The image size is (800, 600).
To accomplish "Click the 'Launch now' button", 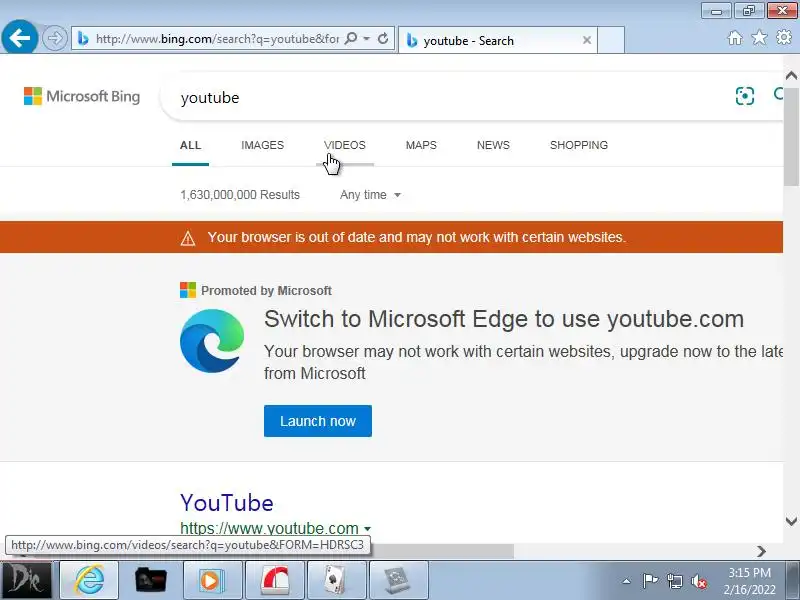I will pos(317,421).
